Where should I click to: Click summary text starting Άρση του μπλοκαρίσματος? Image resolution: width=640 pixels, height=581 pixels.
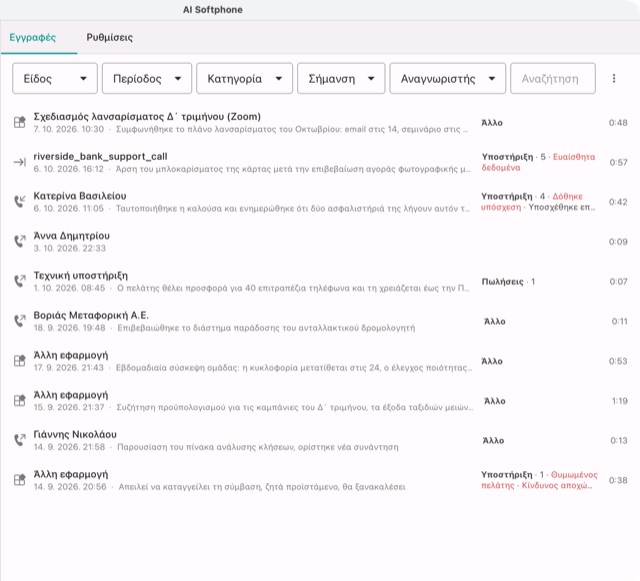(x=293, y=169)
